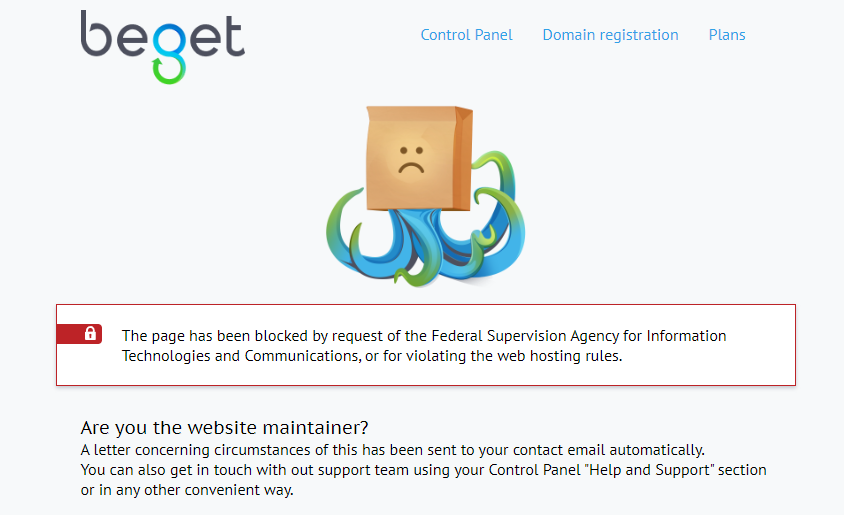Open the Control Panel link
844x515 pixels.
pyautogui.click(x=466, y=35)
